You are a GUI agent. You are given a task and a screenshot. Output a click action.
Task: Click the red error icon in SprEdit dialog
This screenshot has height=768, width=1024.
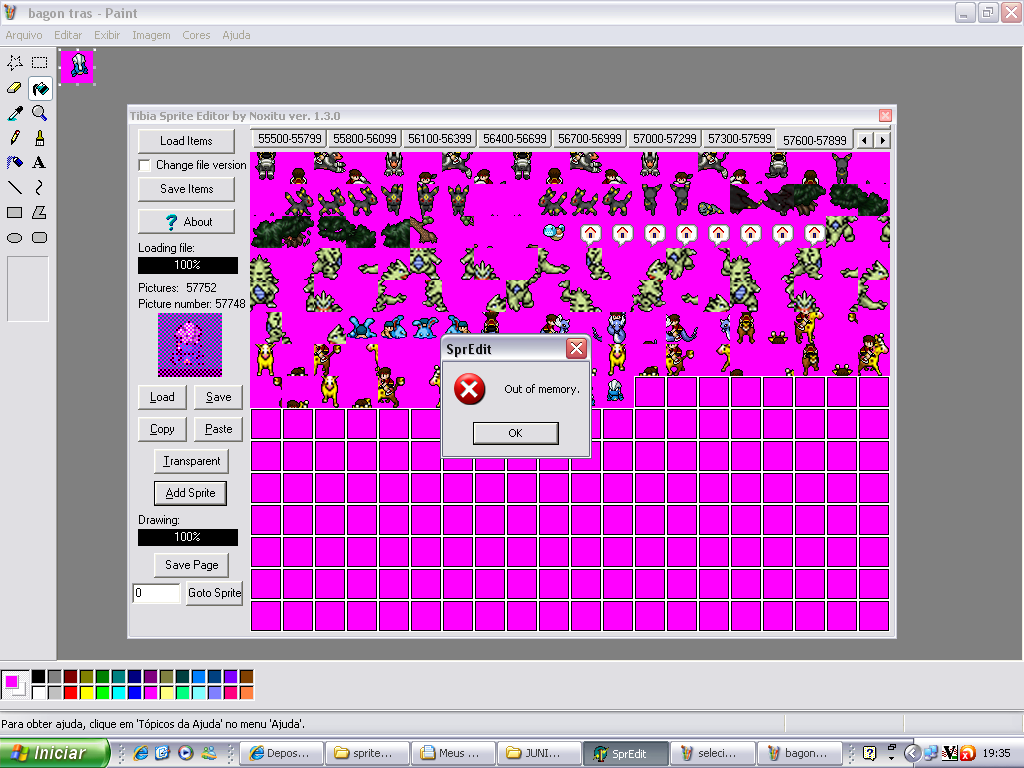coord(470,389)
